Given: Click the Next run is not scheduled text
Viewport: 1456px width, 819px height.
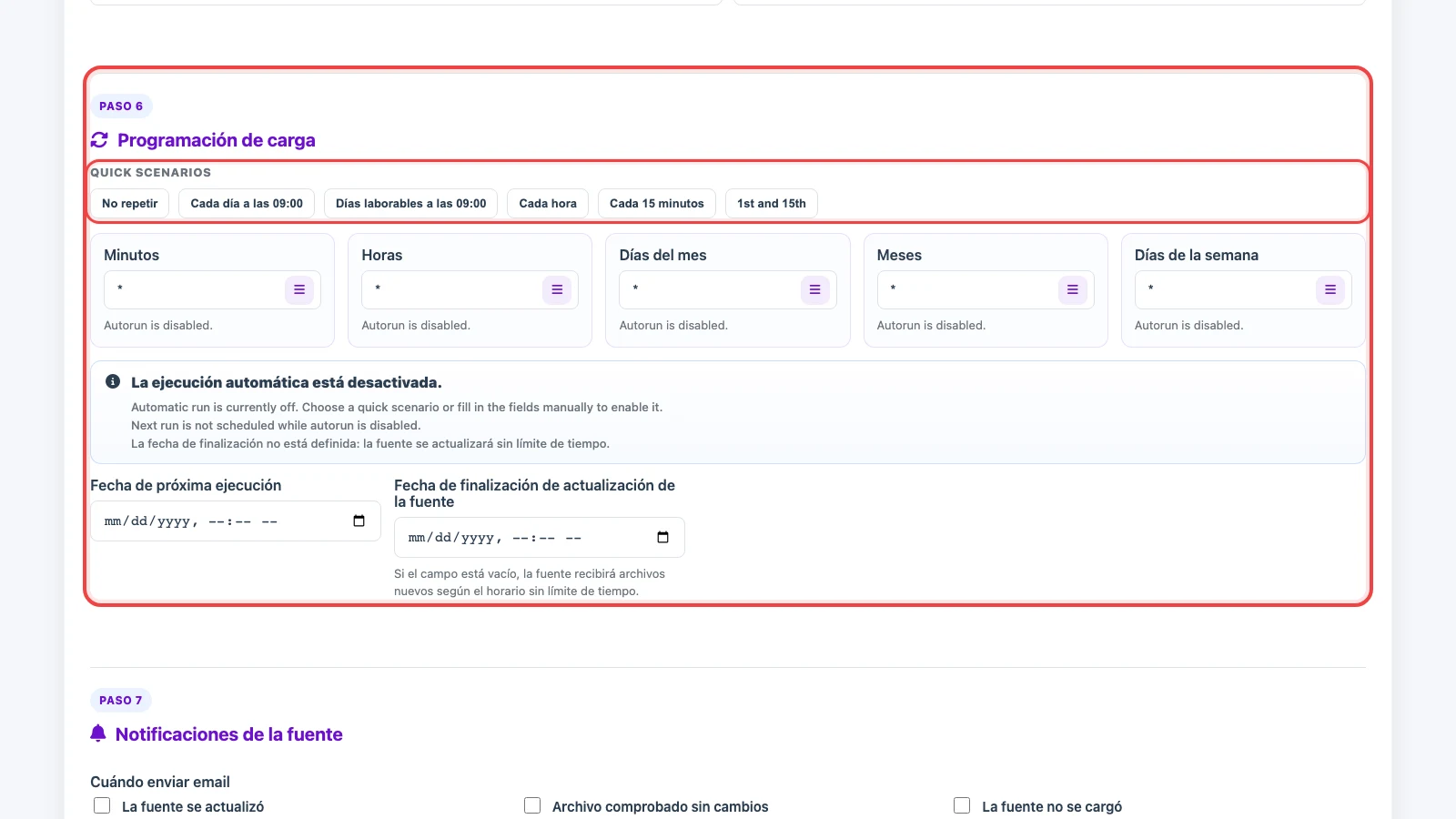Looking at the screenshot, I should coord(276,425).
